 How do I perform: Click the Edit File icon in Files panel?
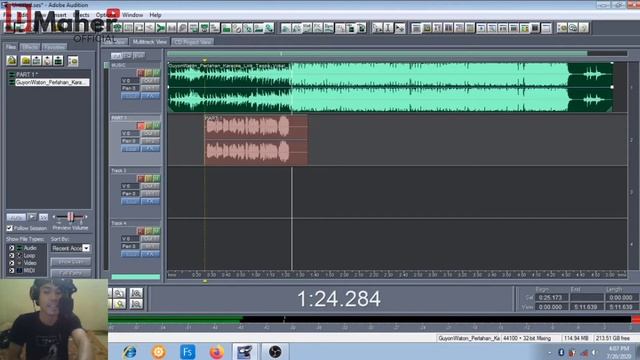tap(58, 61)
